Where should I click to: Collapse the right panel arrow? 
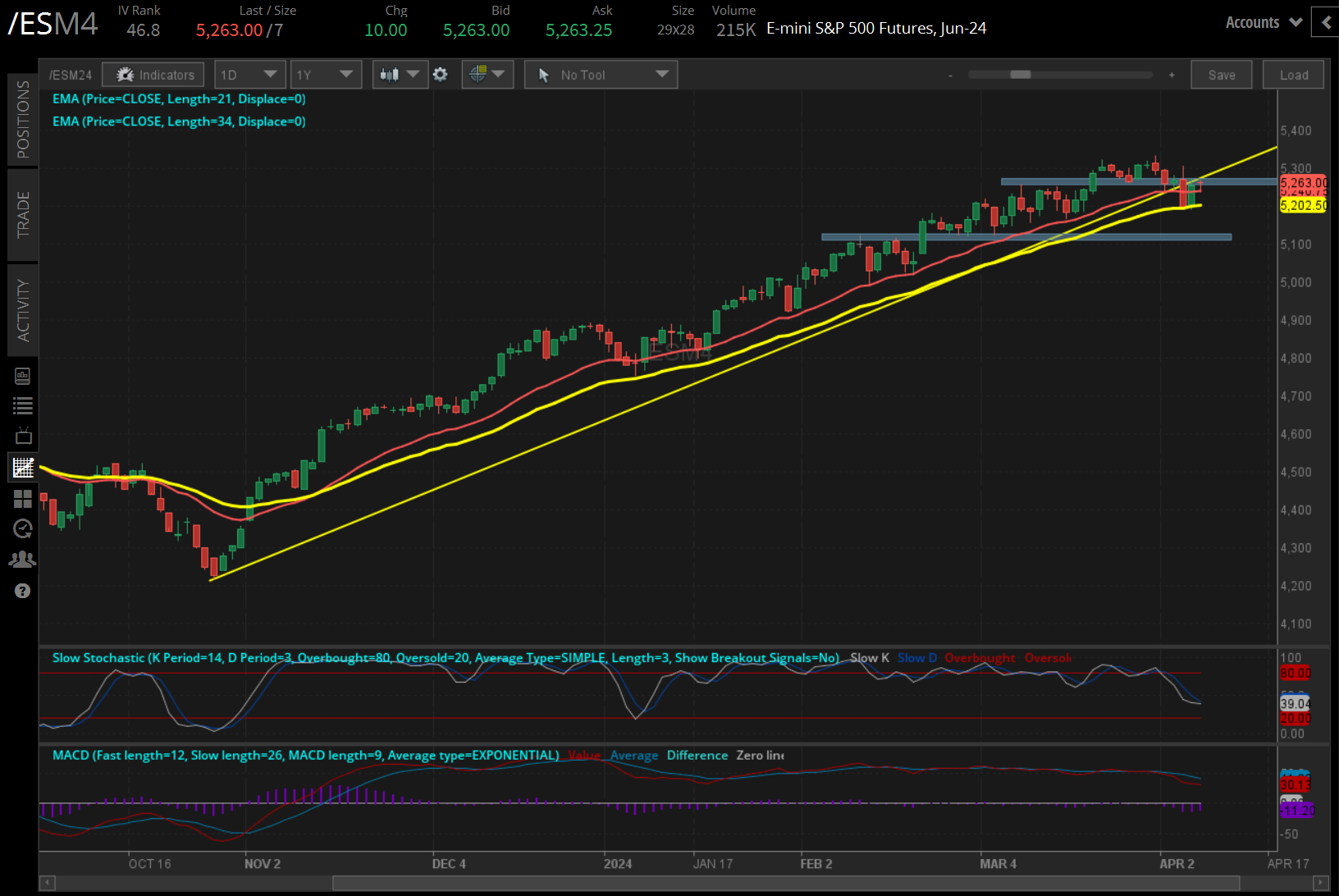[1325, 23]
